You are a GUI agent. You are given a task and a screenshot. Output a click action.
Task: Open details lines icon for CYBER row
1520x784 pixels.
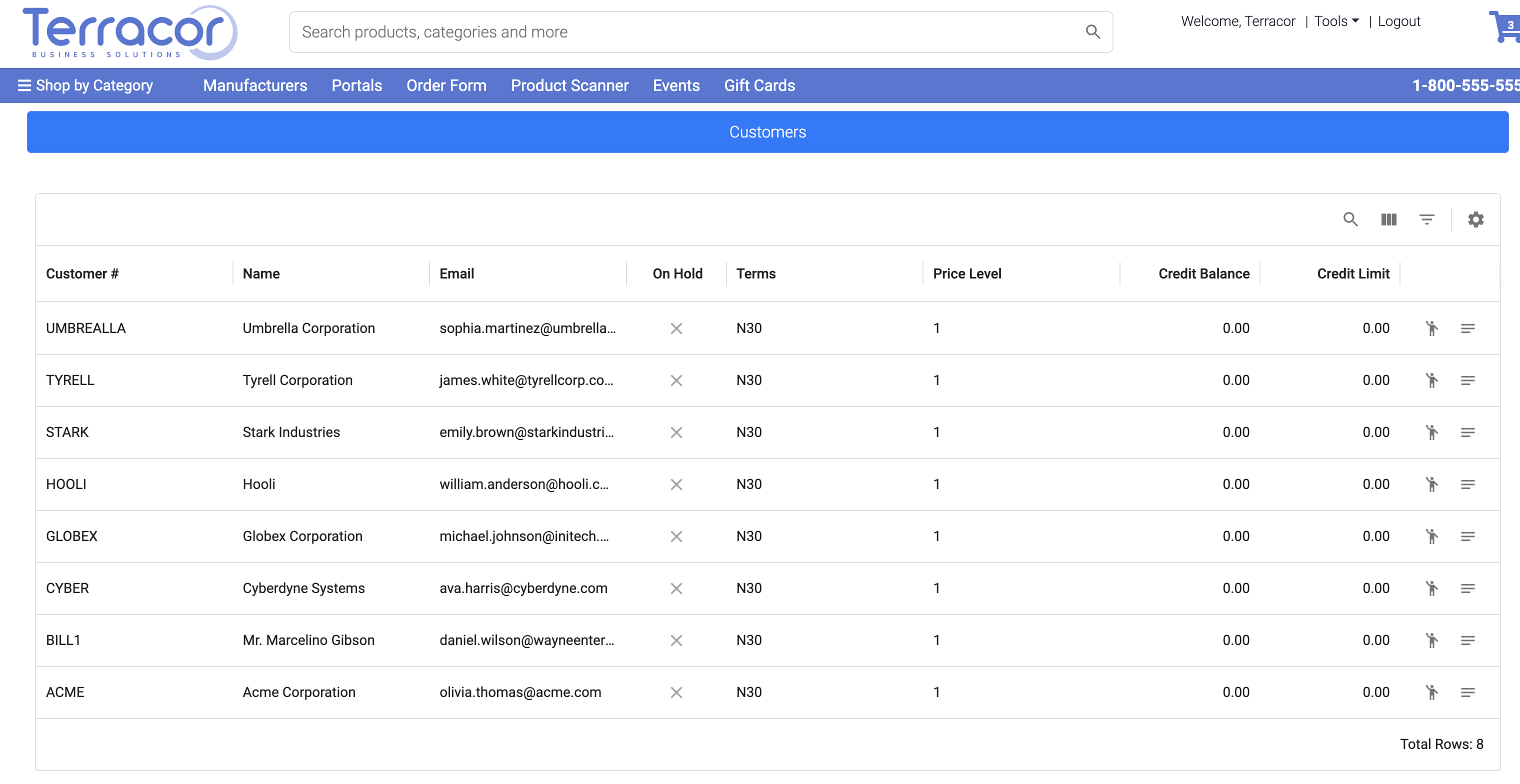(1467, 587)
